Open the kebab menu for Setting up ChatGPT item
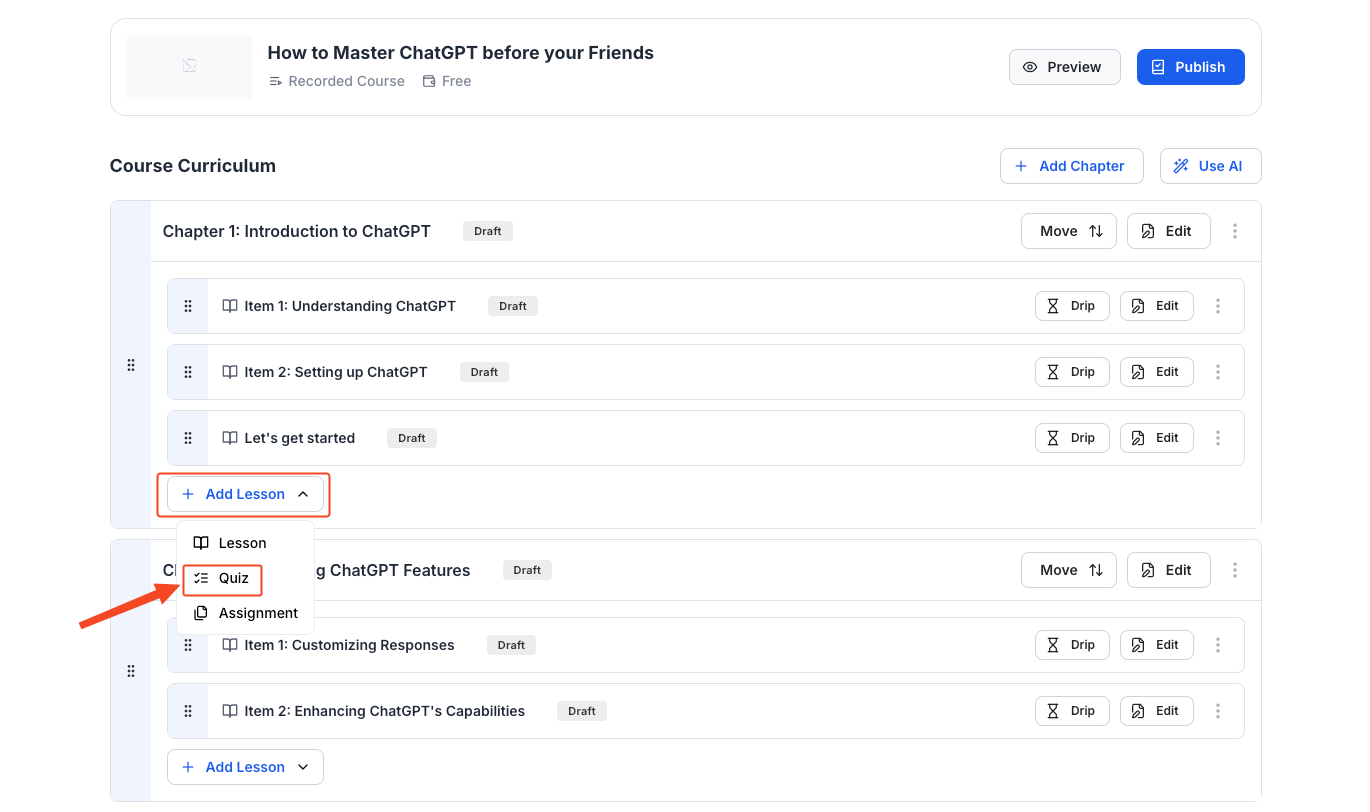Screen dimensions: 1370x812 point(1218,372)
